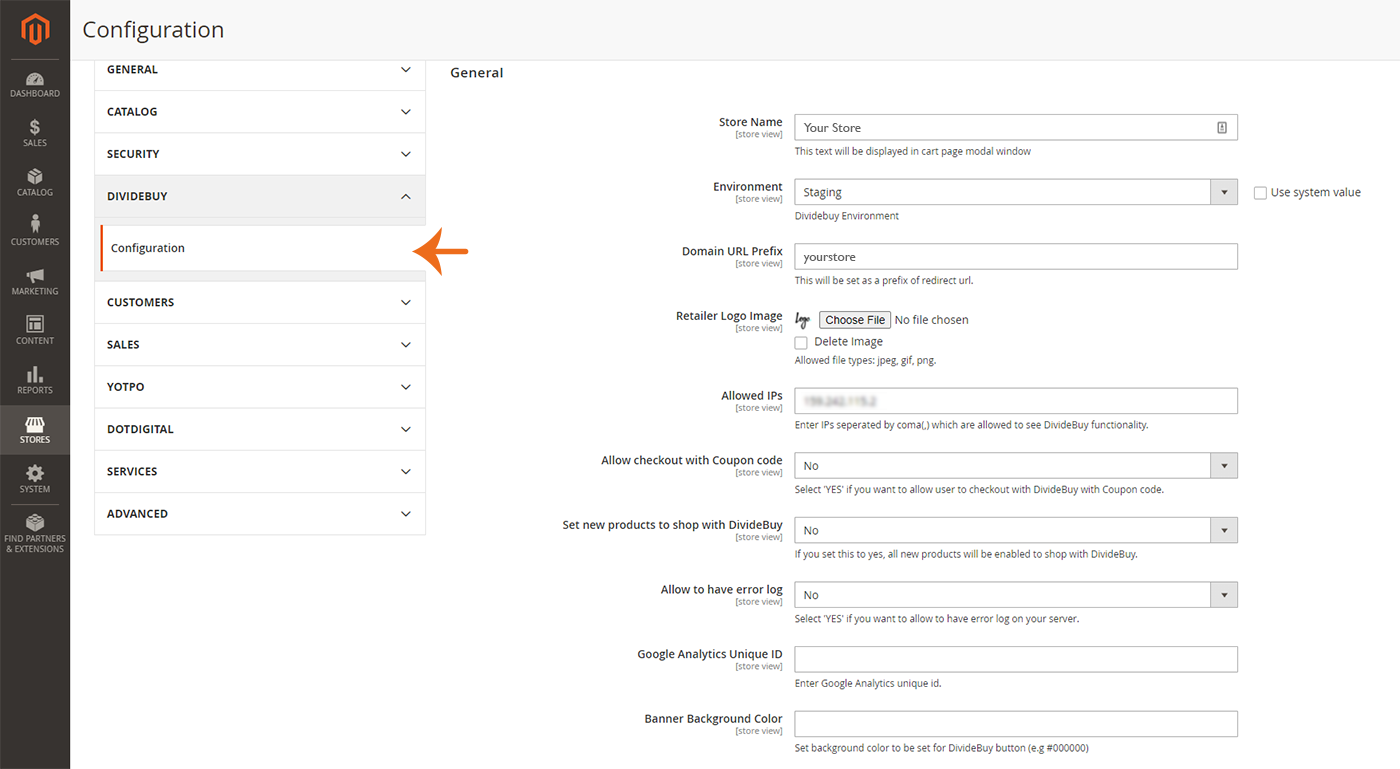
Task: Click the Choose File button
Action: [854, 320]
